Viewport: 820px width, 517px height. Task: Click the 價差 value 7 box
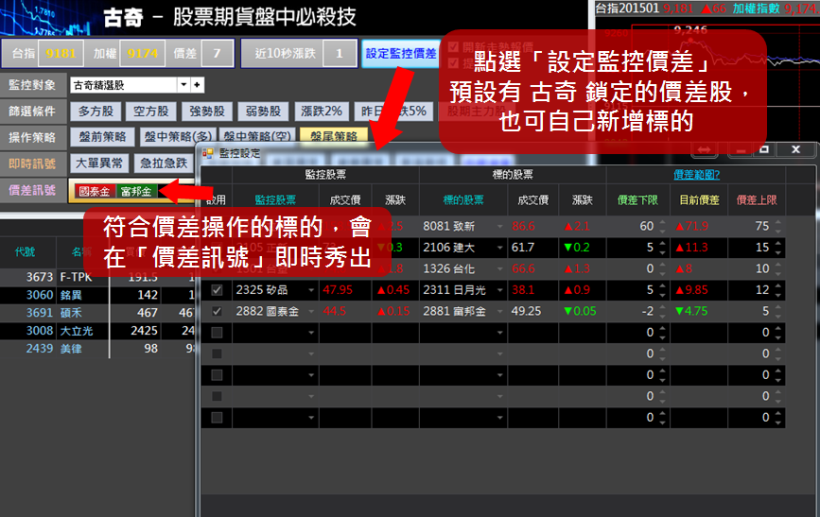tap(217, 53)
